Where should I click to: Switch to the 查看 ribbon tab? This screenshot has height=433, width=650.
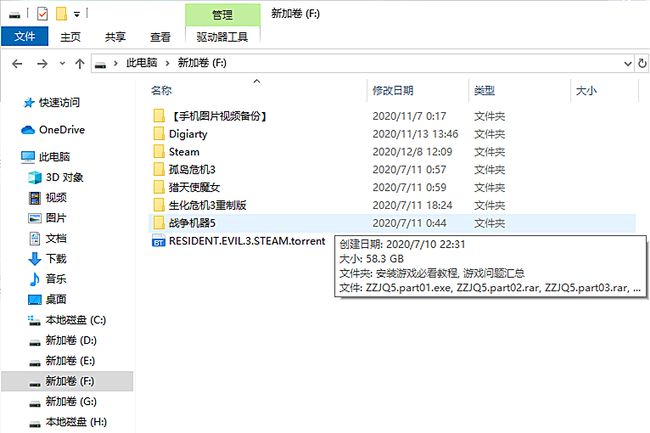(x=160, y=37)
